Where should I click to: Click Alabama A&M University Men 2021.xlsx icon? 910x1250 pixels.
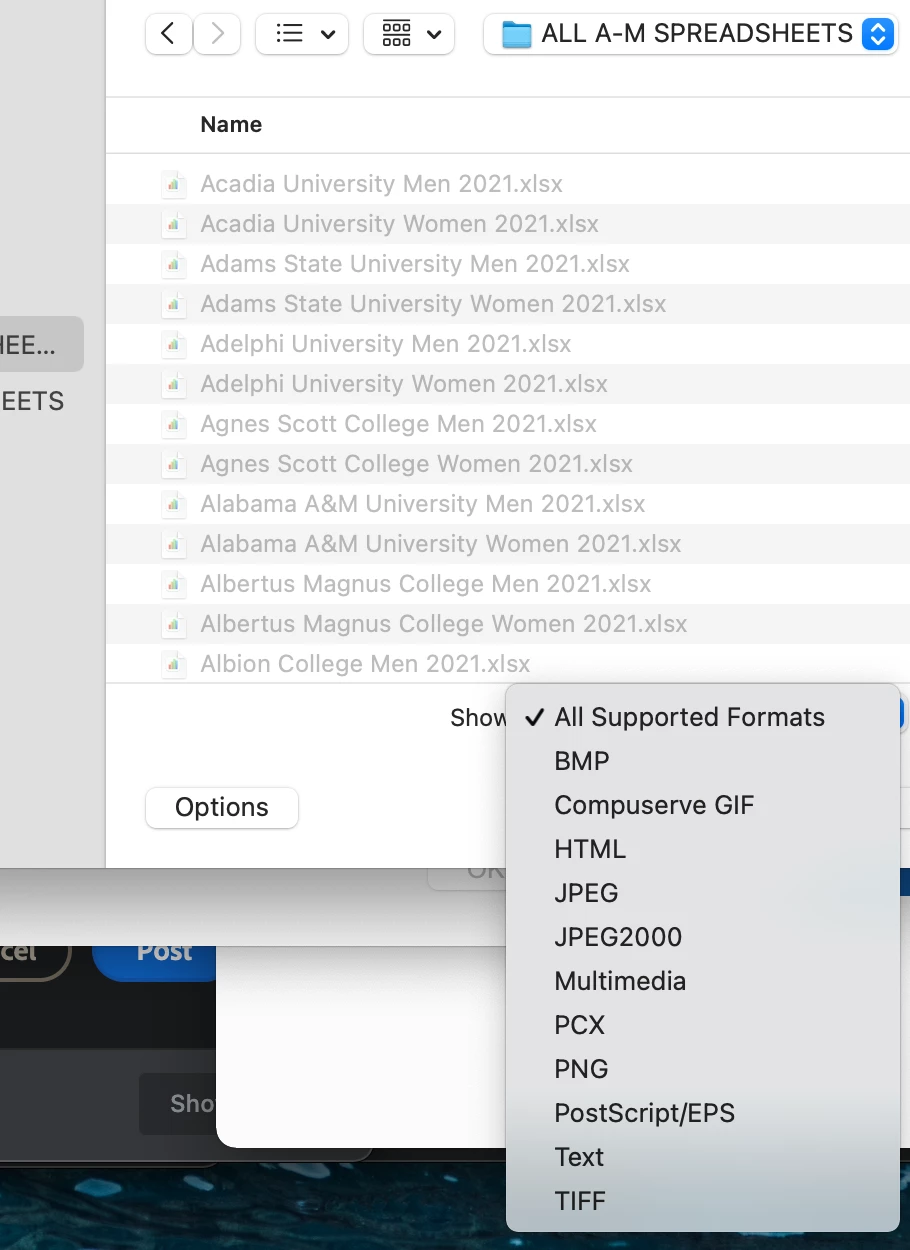(x=174, y=504)
